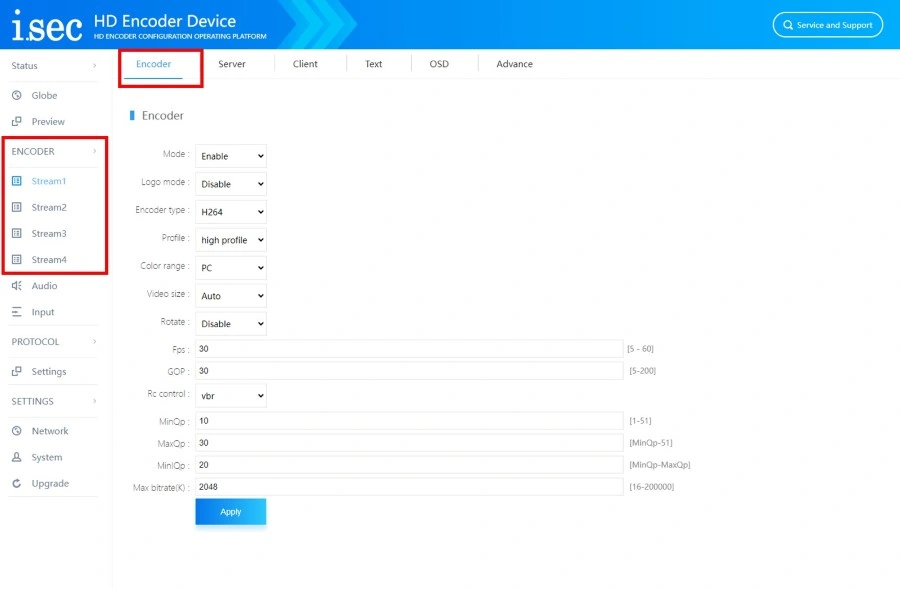This screenshot has width=900, height=589.
Task: Select the Stream4 grid icon
Action: 17,259
